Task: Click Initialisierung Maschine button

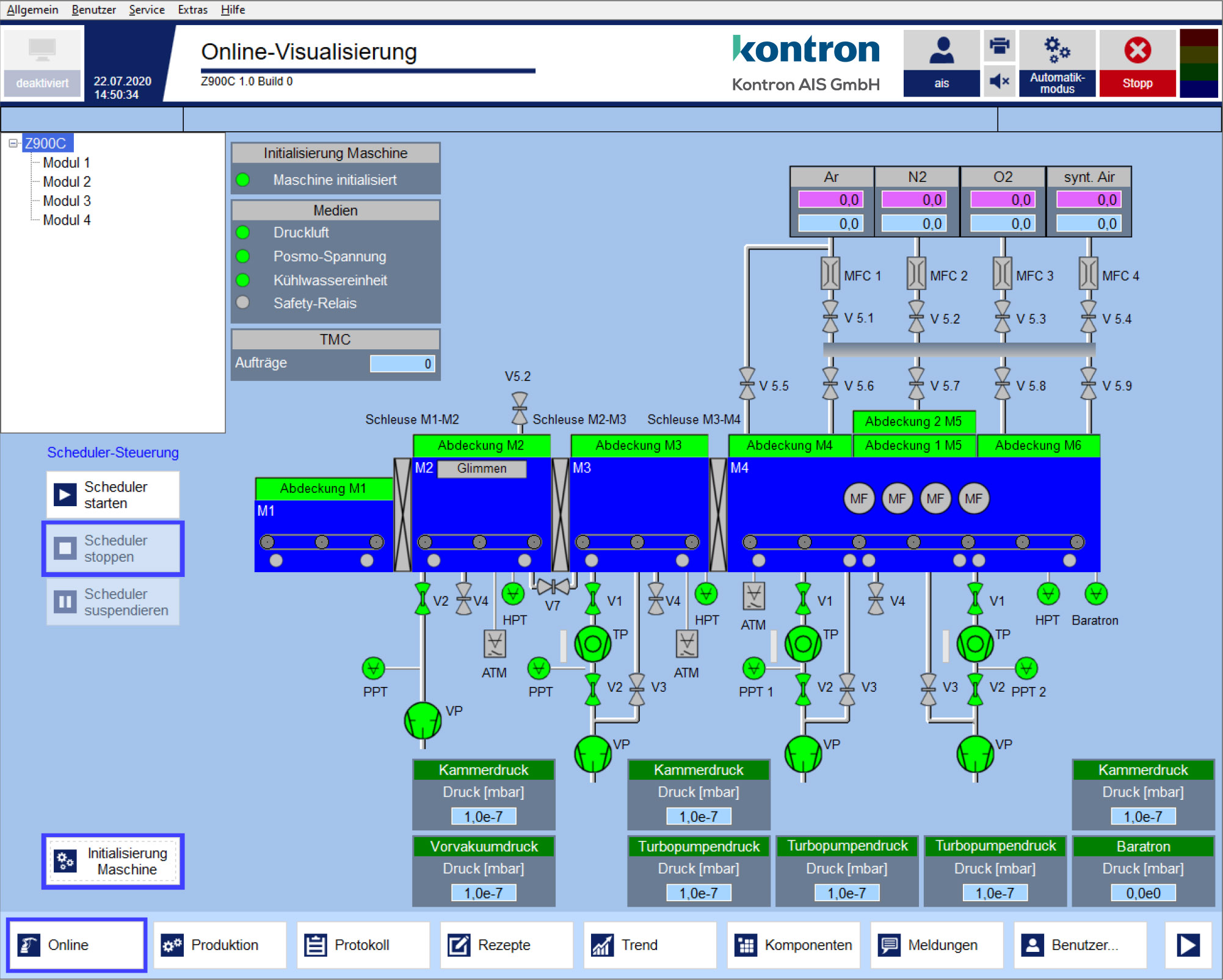Action: [113, 861]
